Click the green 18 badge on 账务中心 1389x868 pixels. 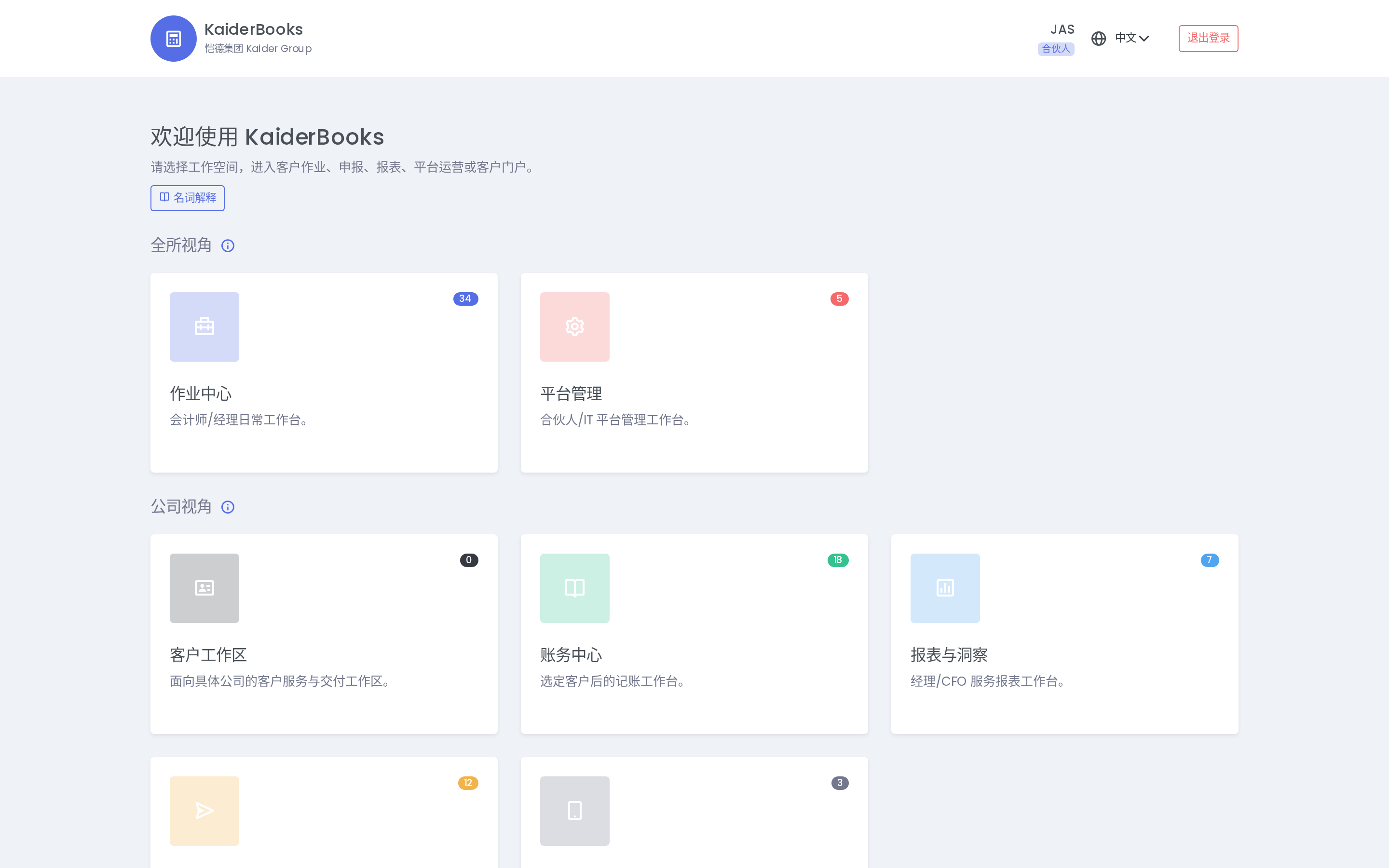[838, 560]
